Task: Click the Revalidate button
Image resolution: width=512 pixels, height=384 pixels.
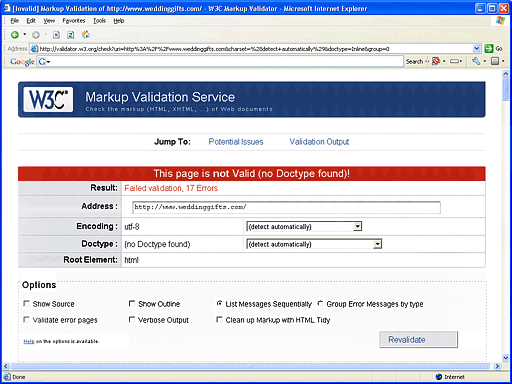Action: (418, 340)
